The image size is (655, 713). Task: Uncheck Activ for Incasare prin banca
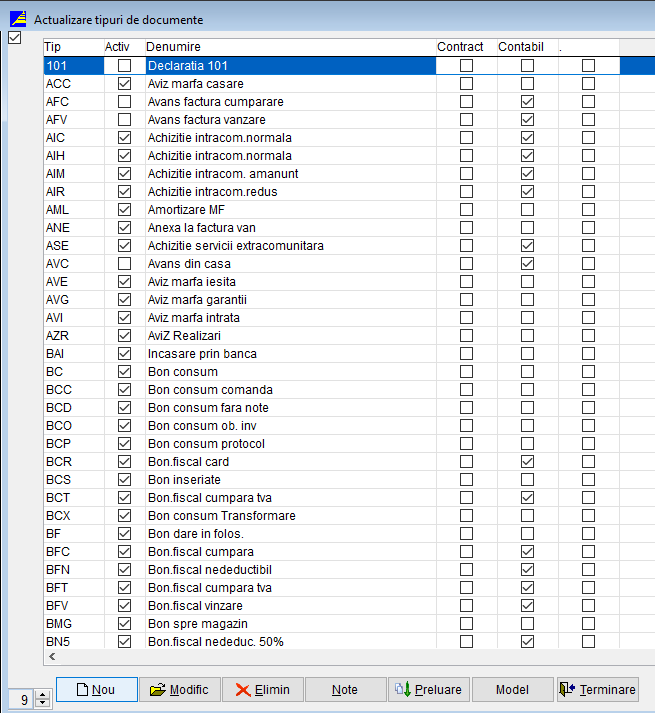124,354
